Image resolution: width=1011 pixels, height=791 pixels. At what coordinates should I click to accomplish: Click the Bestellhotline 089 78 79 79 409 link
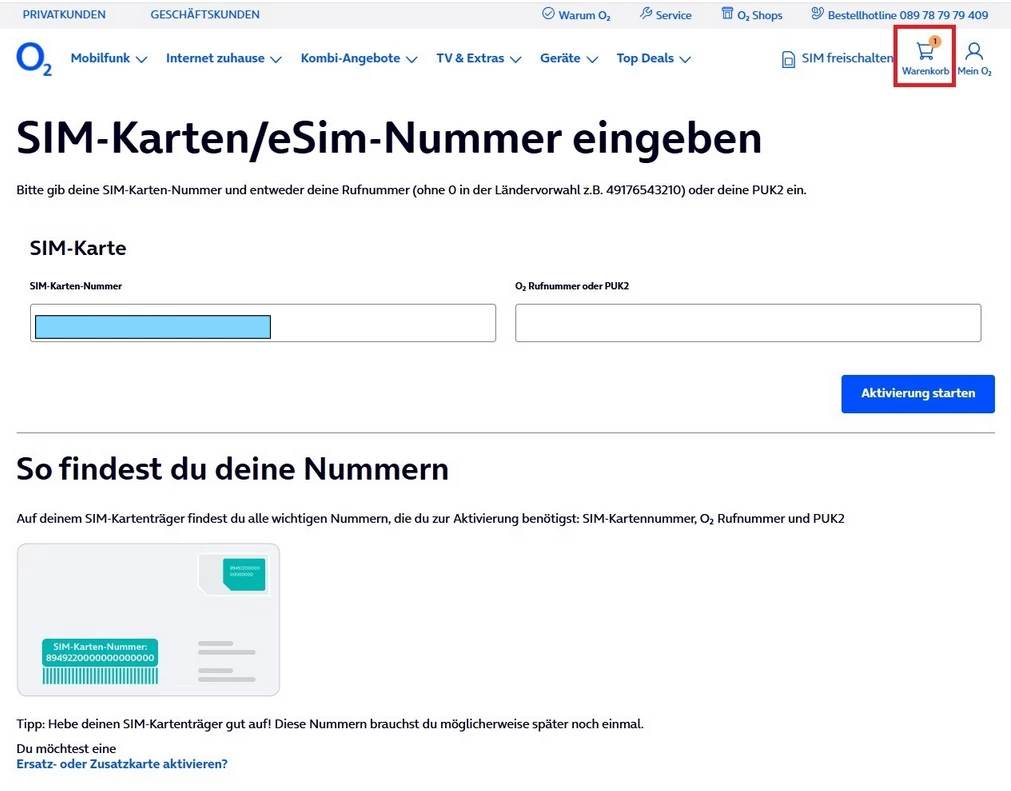click(907, 15)
